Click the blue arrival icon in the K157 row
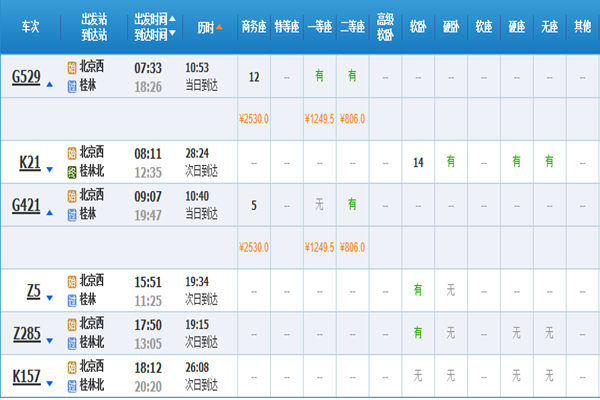The image size is (600, 400). coord(72,384)
